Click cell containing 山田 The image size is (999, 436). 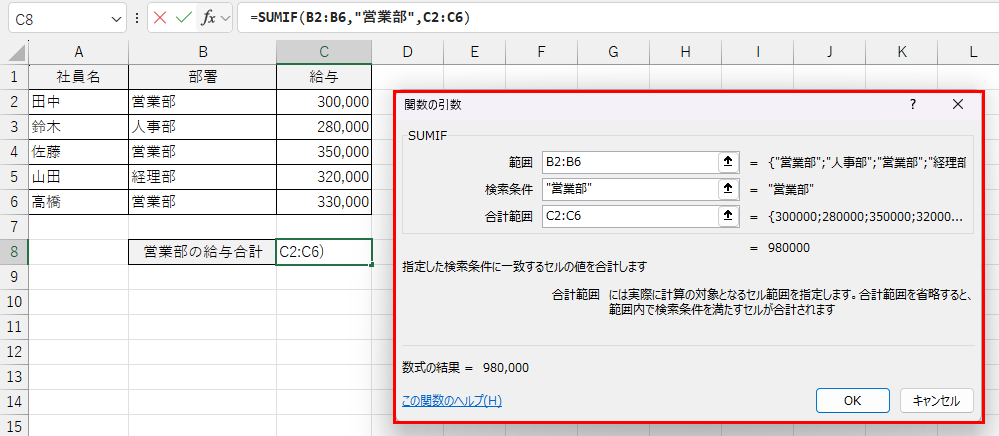tap(78, 177)
